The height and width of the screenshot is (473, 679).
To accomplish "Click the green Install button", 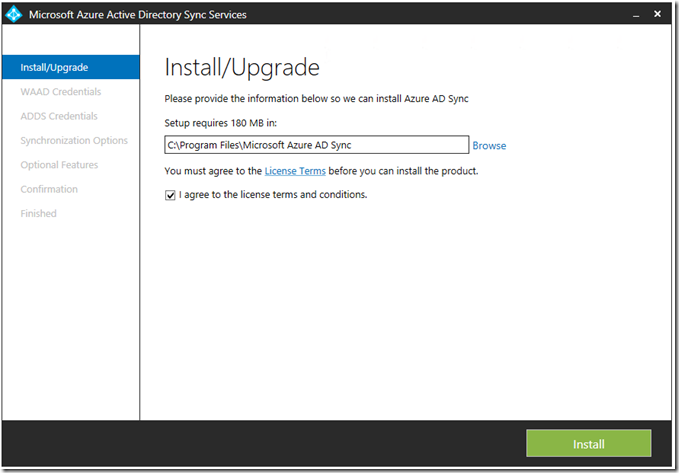I will [x=588, y=443].
